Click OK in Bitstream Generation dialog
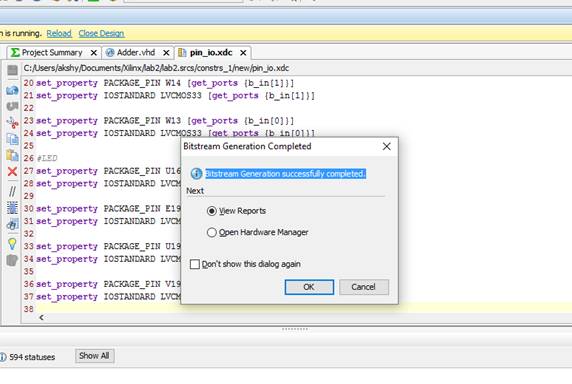572x384 pixels. (309, 287)
